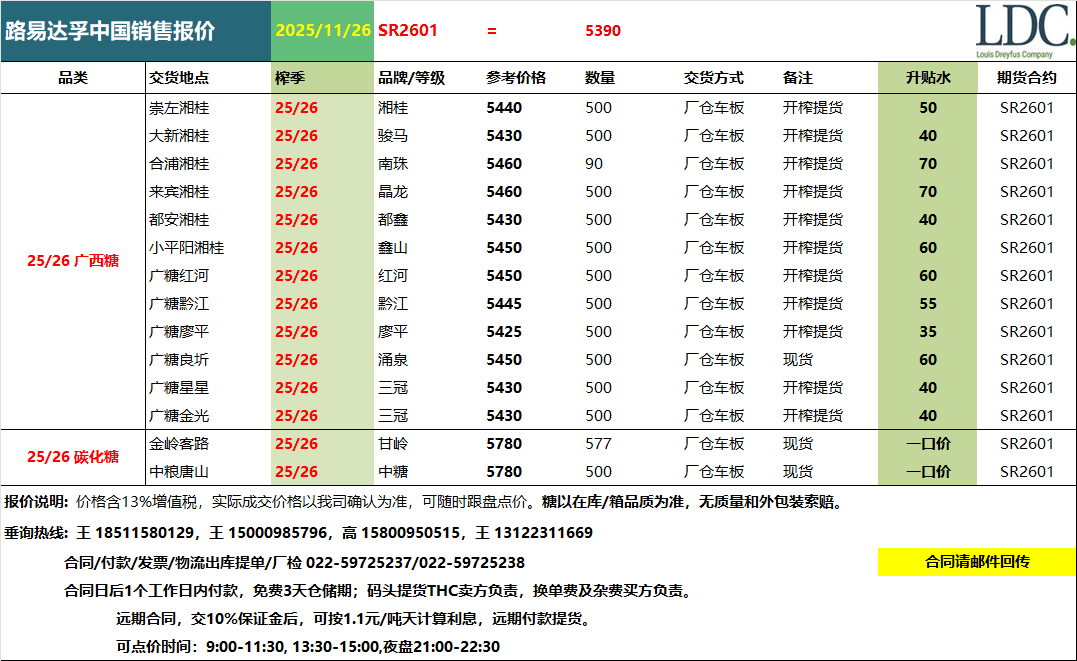Screen dimensions: 1077x661
Task: Click the LDC Louis Dreyfus Company logo
Action: [x=1023, y=31]
